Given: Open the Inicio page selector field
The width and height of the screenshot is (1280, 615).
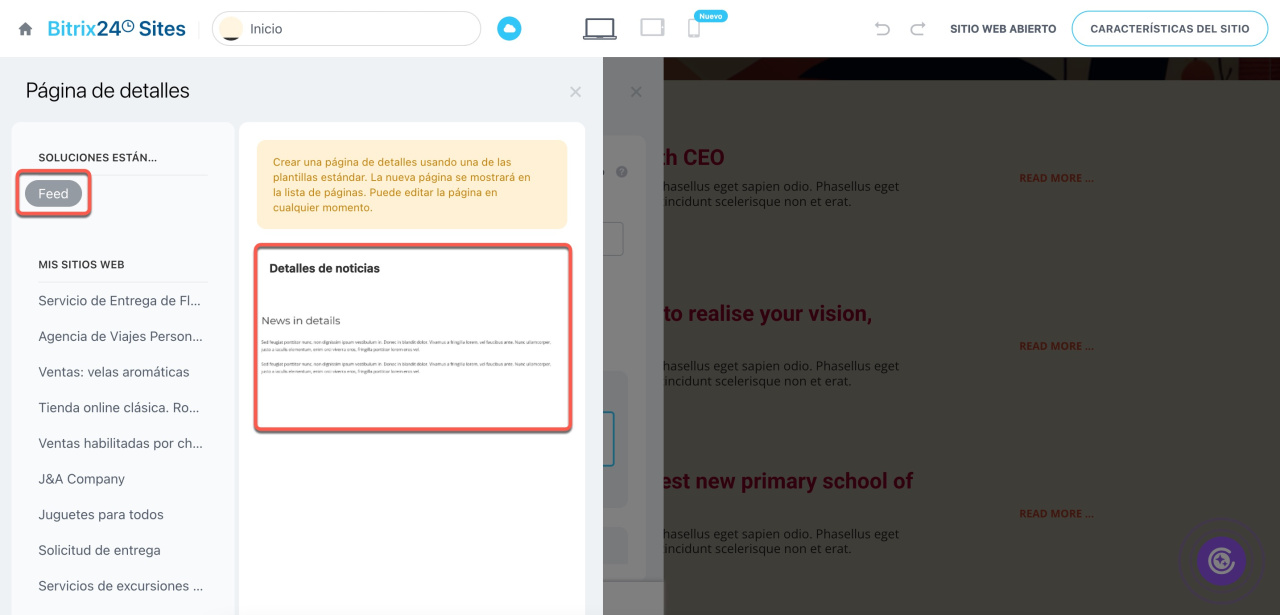Looking at the screenshot, I should coord(346,29).
